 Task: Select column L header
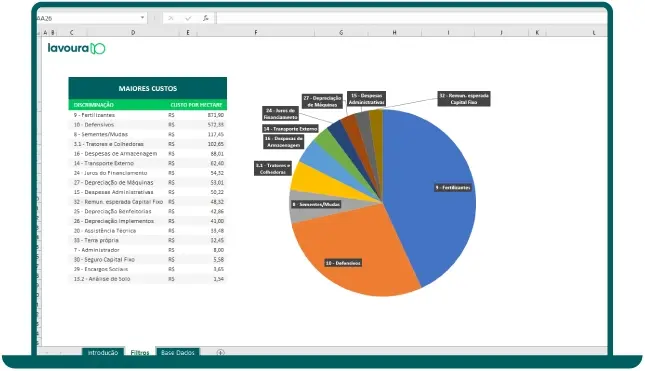594,32
